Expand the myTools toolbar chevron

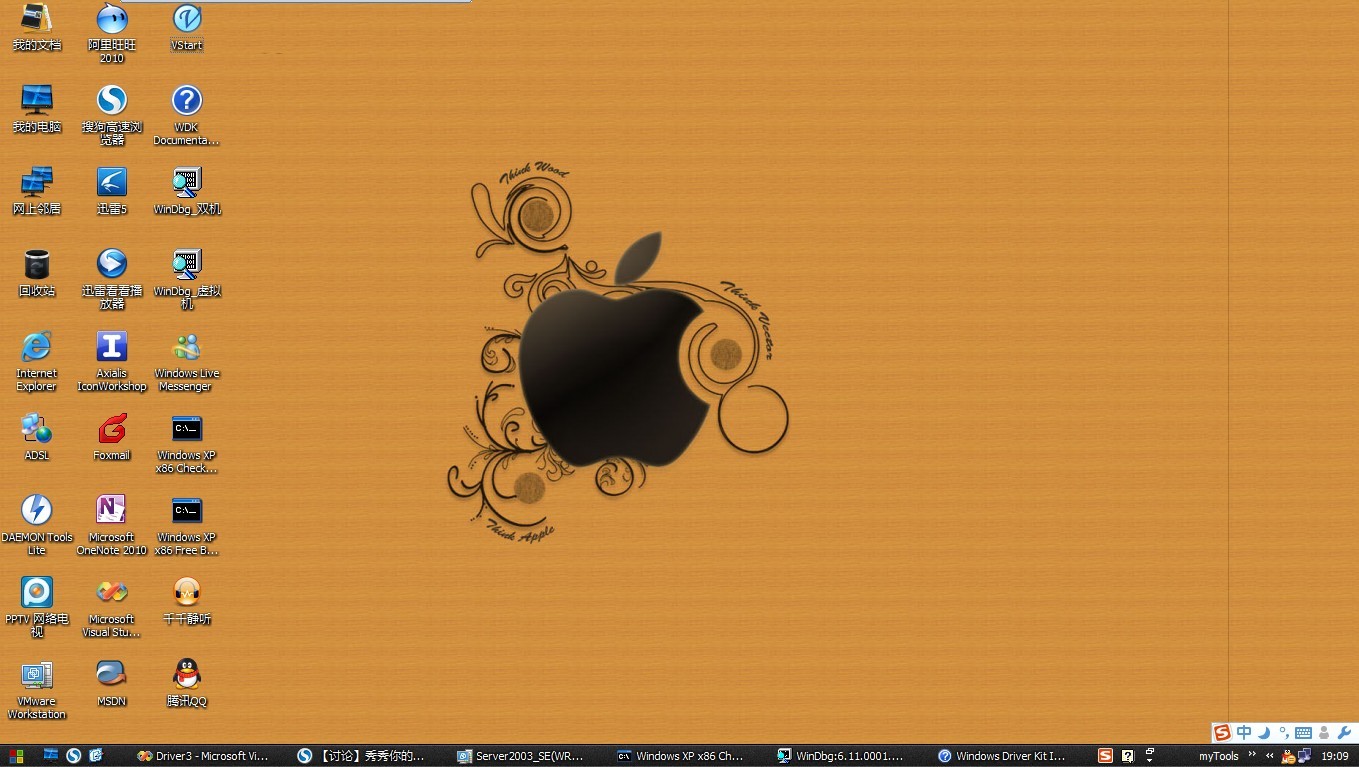[1252, 755]
